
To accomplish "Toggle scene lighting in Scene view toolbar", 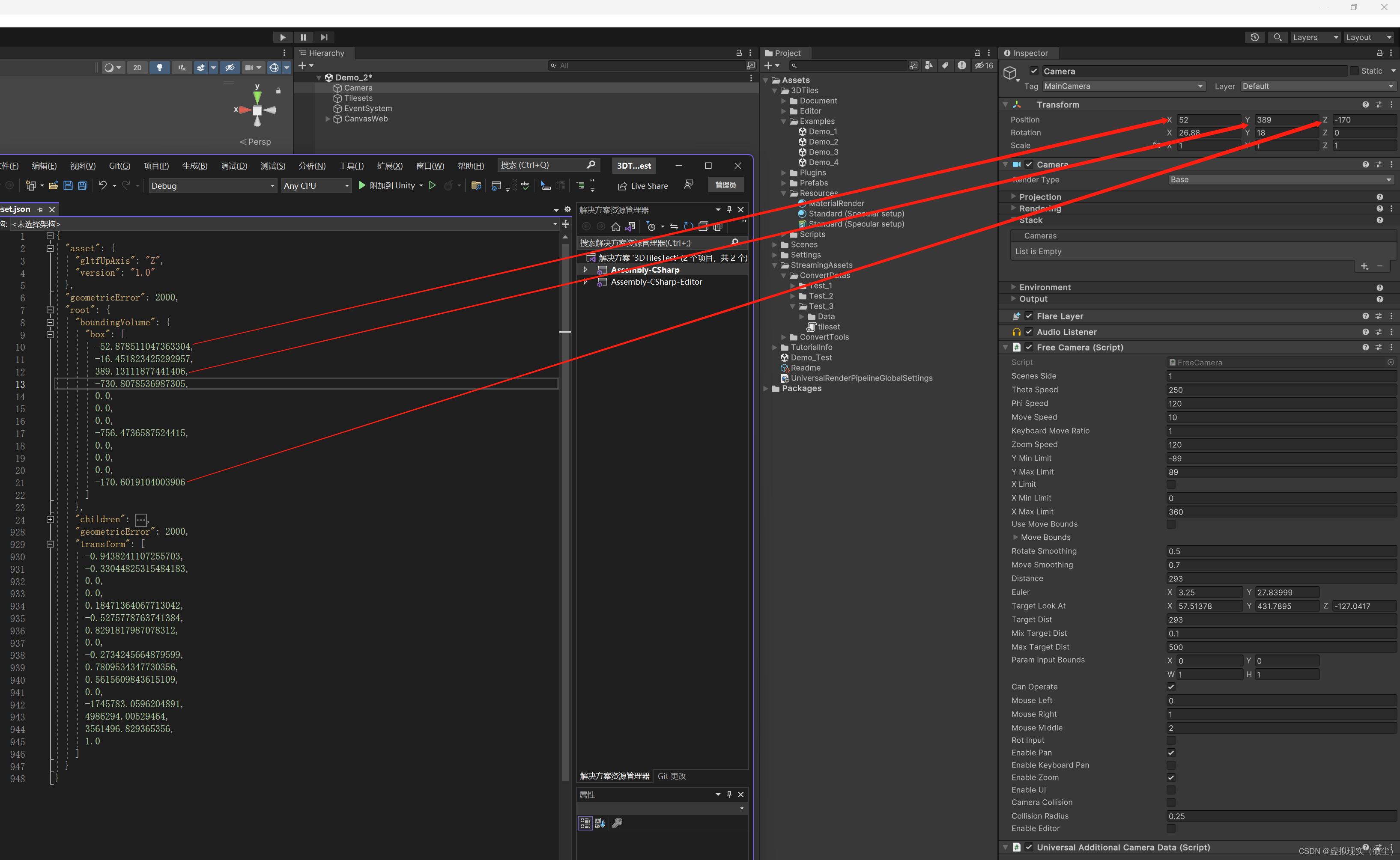I will 160,67.
